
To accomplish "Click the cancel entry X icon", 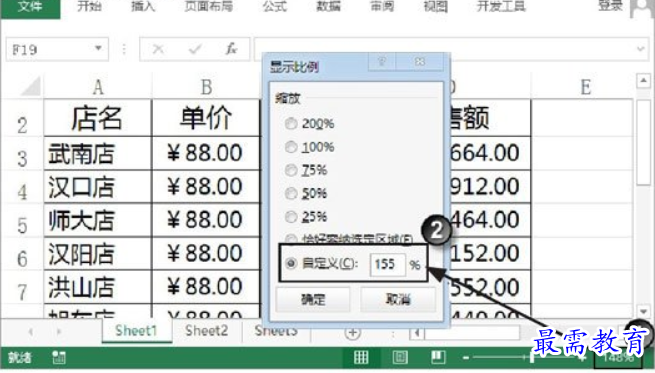I will [x=158, y=49].
